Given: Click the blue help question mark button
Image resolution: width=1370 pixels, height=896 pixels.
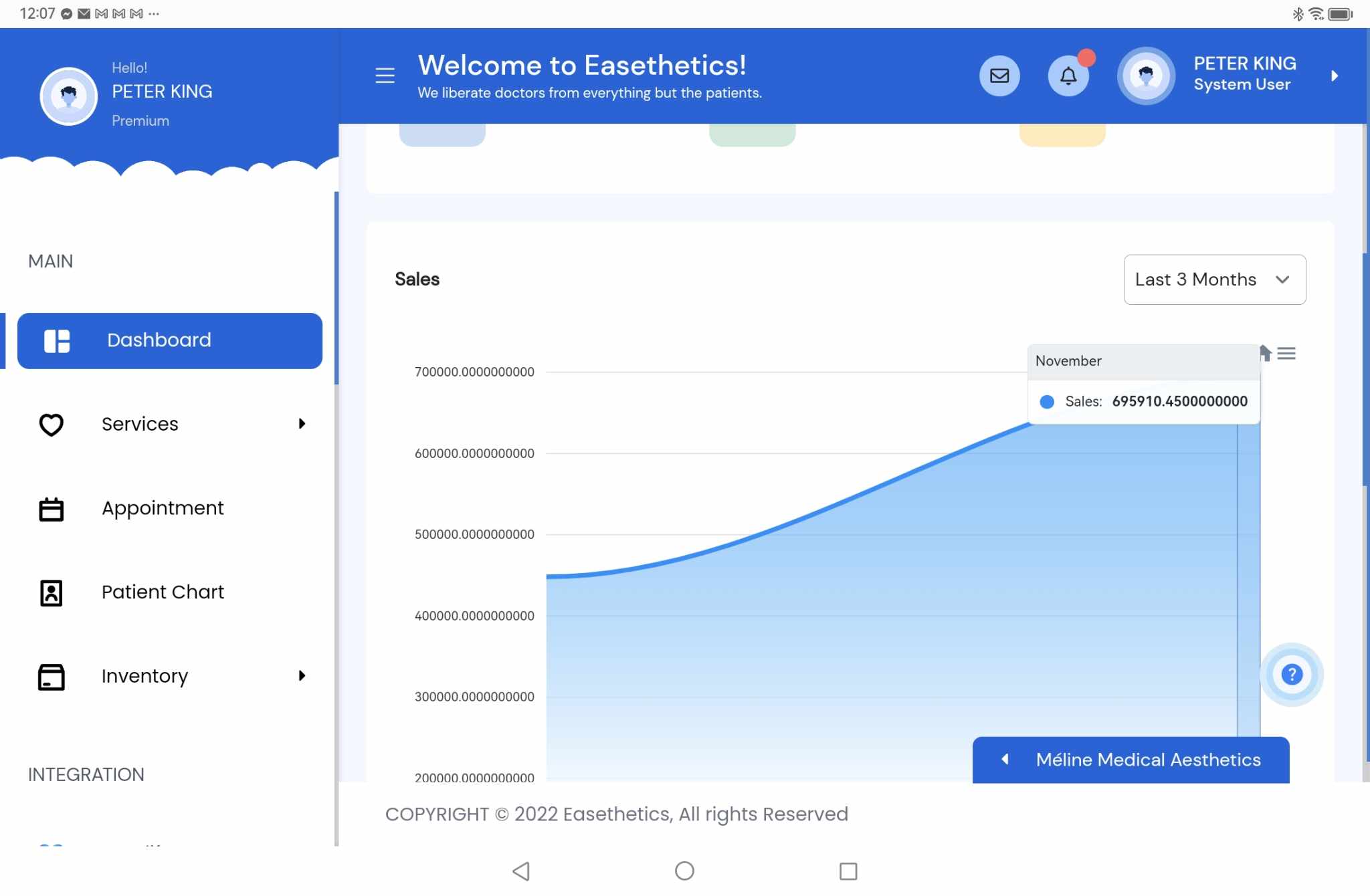Looking at the screenshot, I should (1292, 674).
